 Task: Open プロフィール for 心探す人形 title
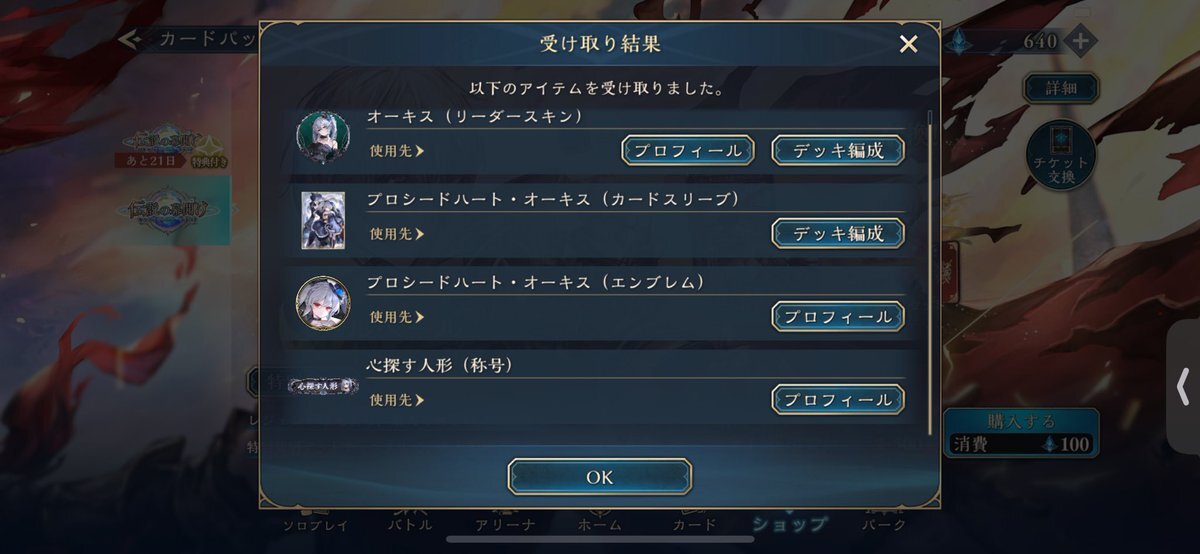(x=838, y=399)
